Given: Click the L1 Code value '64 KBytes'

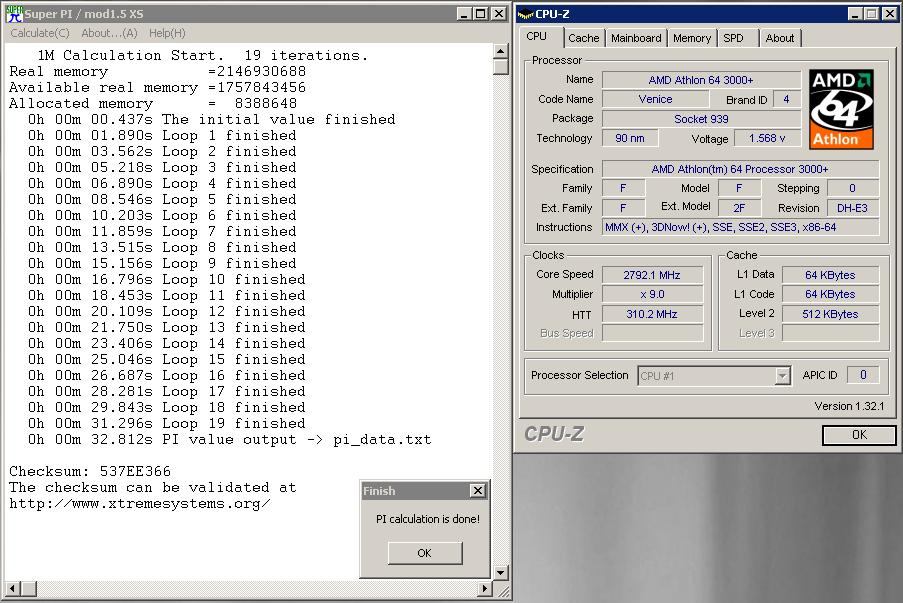Looking at the screenshot, I should point(830,294).
